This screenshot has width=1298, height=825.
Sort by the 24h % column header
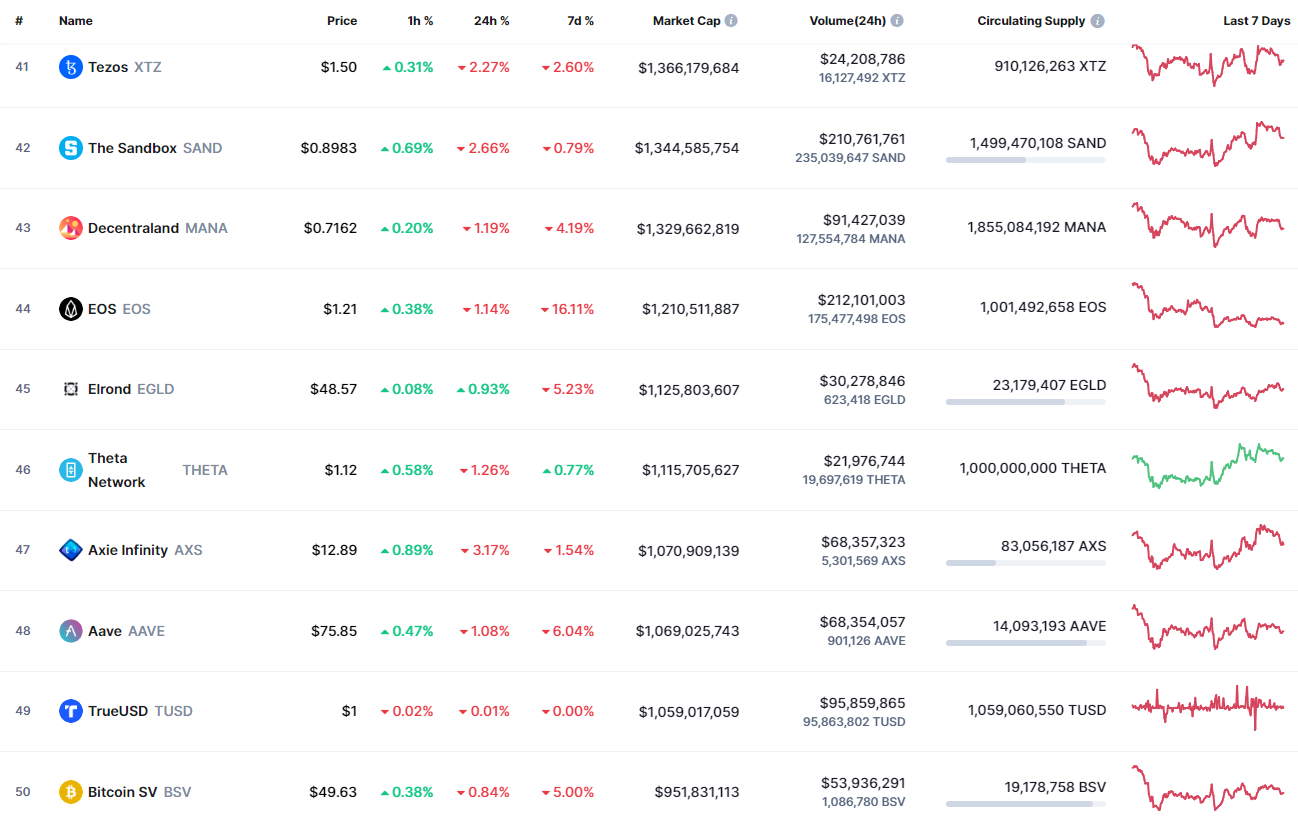tap(492, 21)
